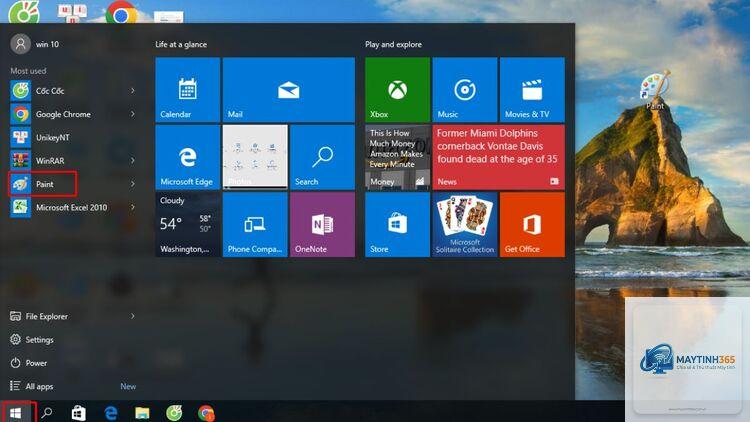This screenshot has width=750, height=422.
Task: Open the Mail tile
Action: pos(288,89)
